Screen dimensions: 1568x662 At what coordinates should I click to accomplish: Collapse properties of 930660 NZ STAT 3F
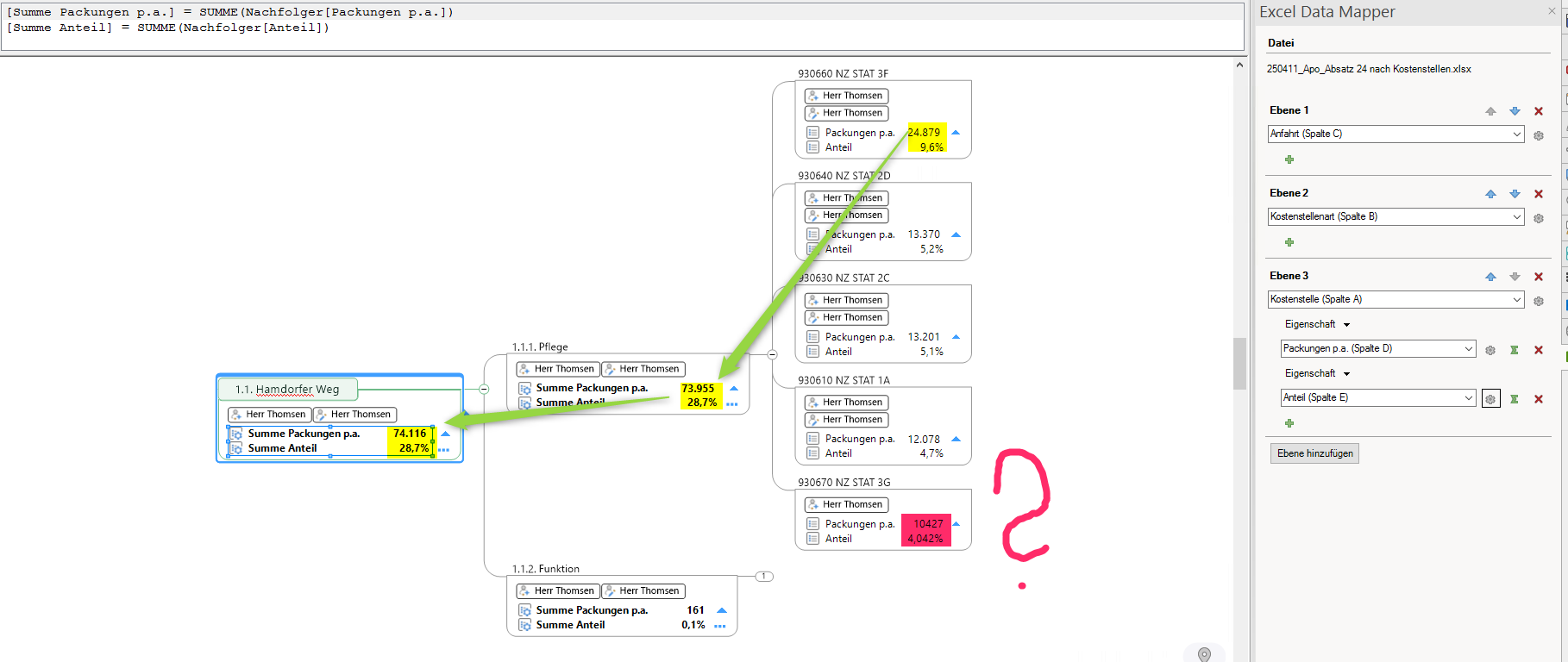(x=956, y=133)
